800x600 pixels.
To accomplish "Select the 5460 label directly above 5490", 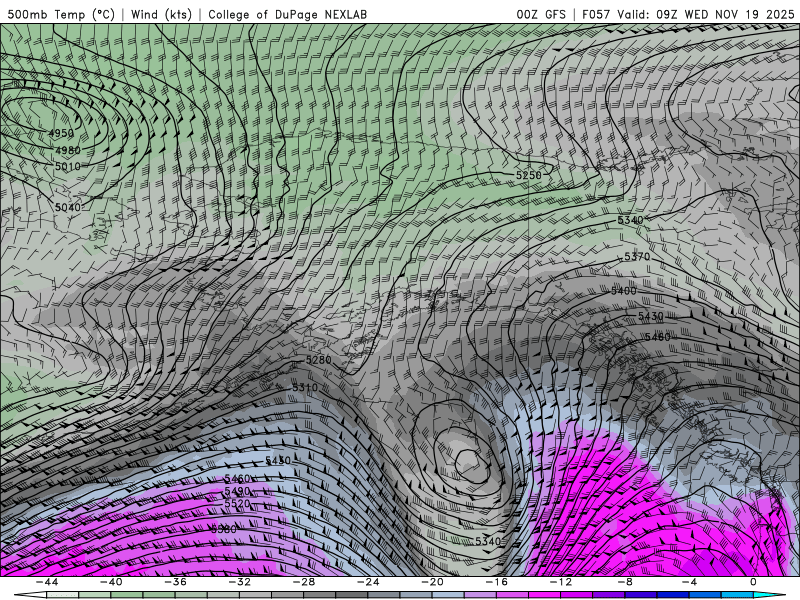I will point(238,479).
